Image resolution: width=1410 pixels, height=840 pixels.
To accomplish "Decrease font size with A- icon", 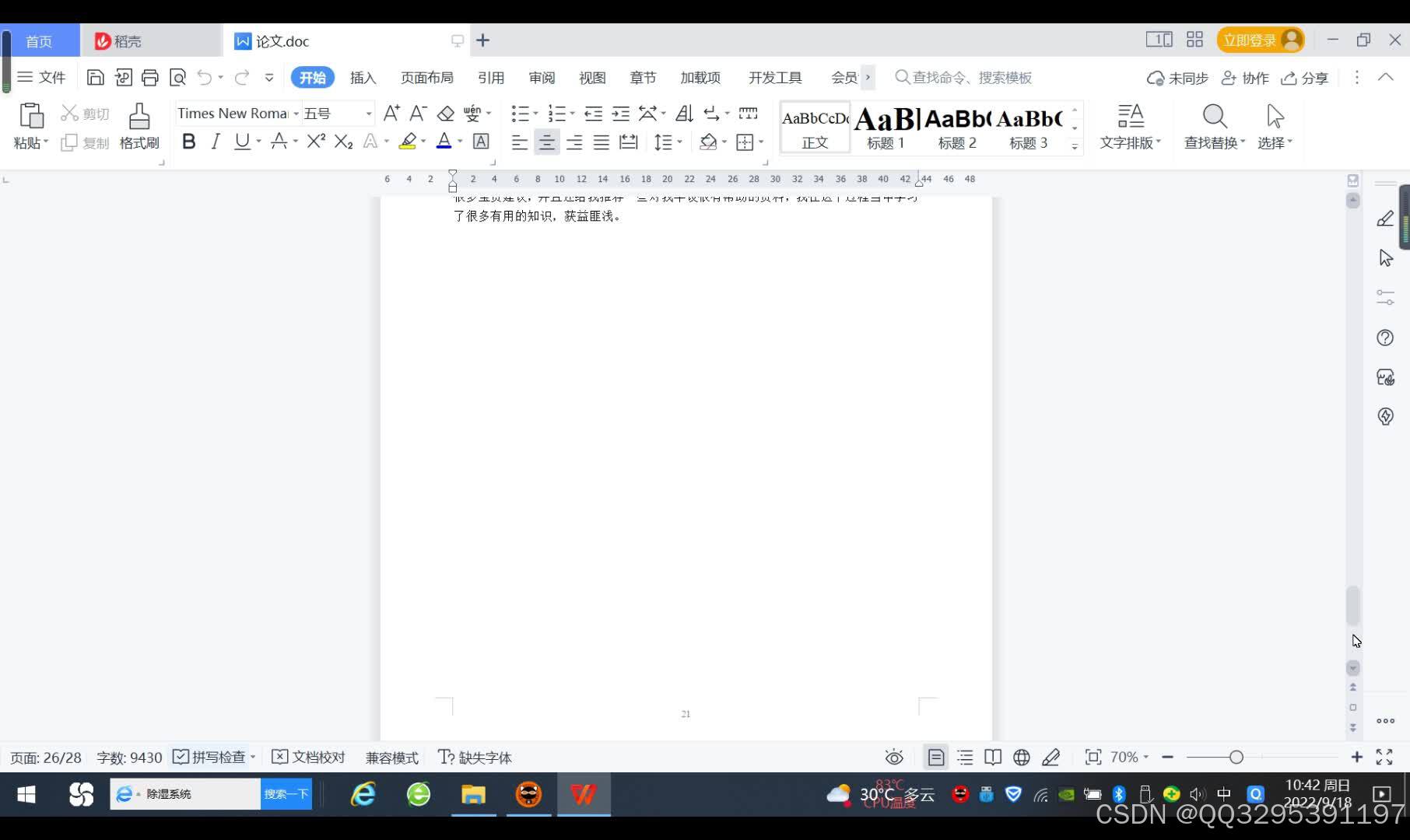I will click(x=418, y=114).
